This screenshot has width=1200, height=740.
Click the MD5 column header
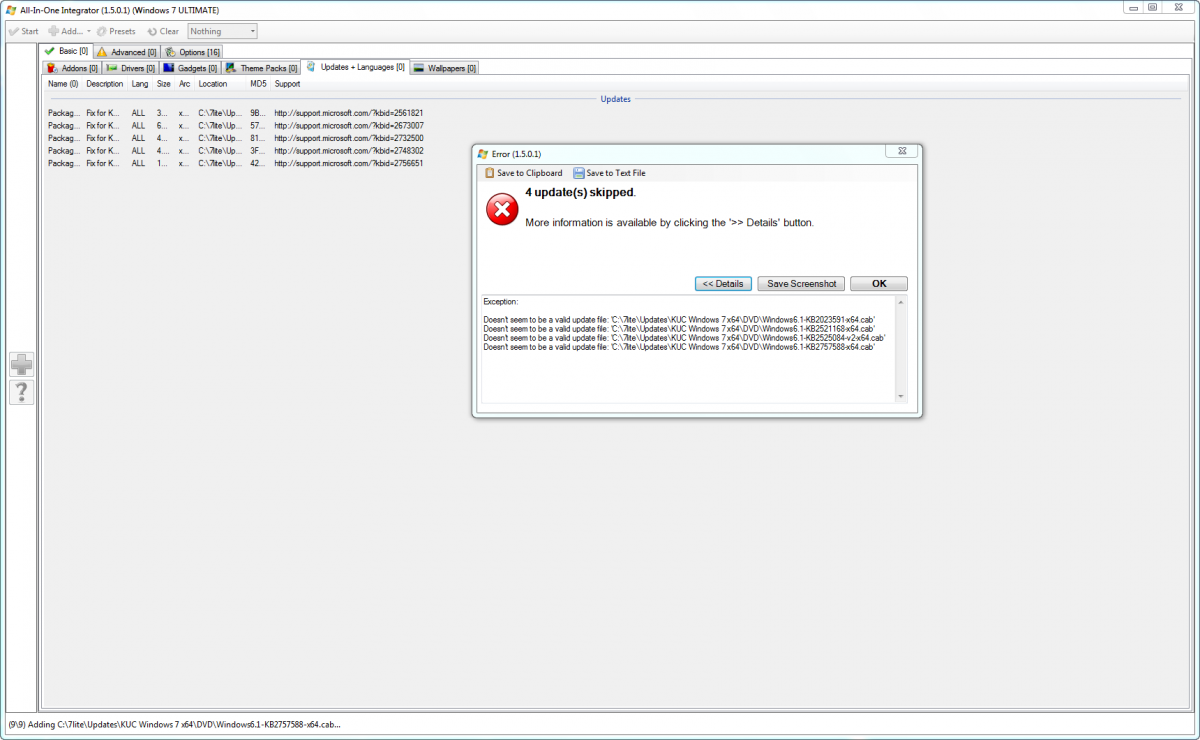tap(259, 84)
